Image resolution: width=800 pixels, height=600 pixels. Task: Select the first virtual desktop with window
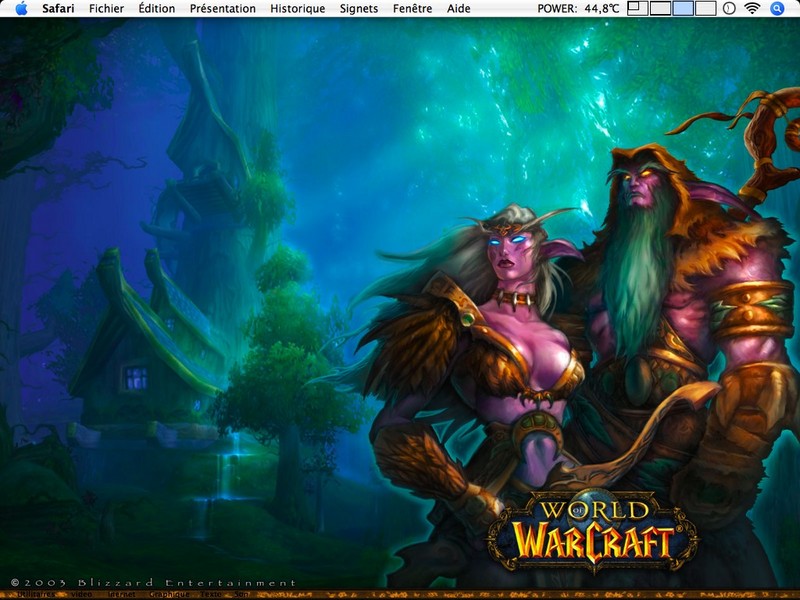point(637,9)
